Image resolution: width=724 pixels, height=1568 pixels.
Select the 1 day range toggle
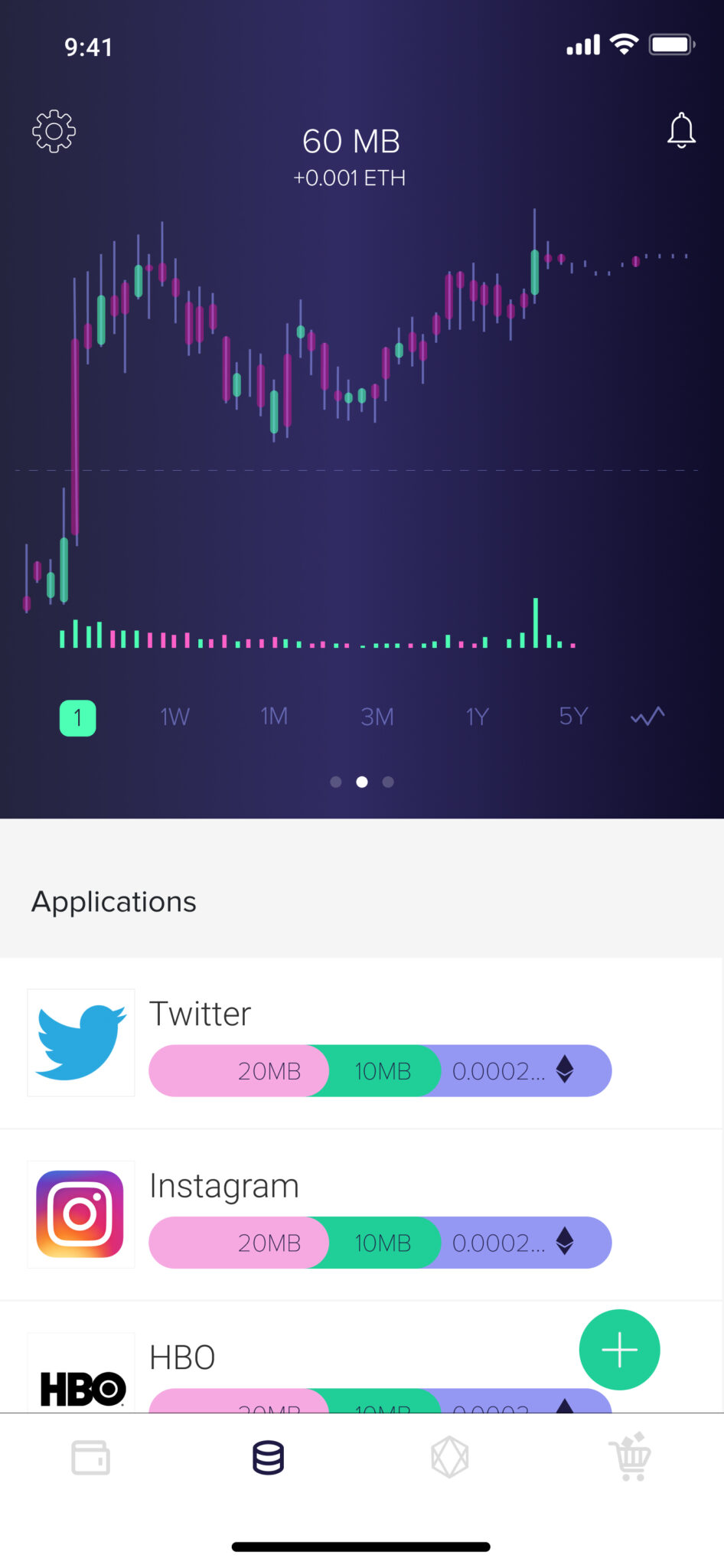[x=77, y=718]
